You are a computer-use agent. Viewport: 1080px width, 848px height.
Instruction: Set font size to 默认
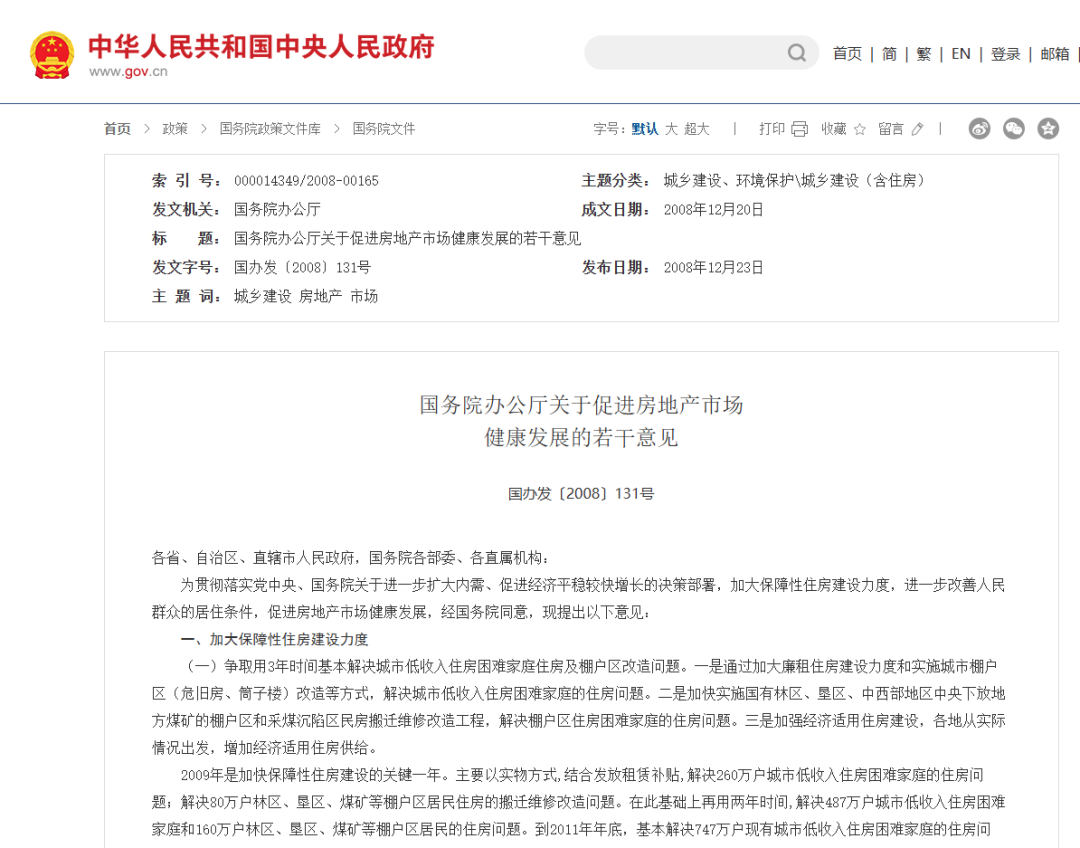645,129
